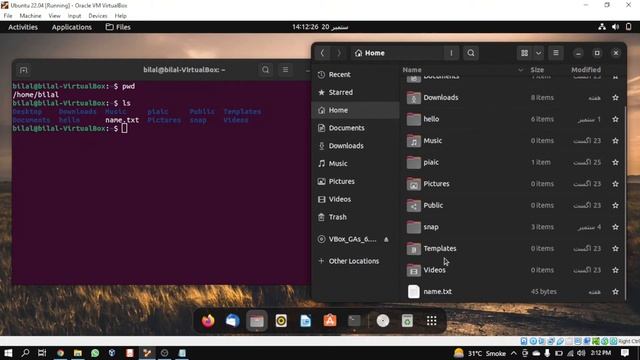
Task: Select the Templates folder row
Action: tap(512, 249)
